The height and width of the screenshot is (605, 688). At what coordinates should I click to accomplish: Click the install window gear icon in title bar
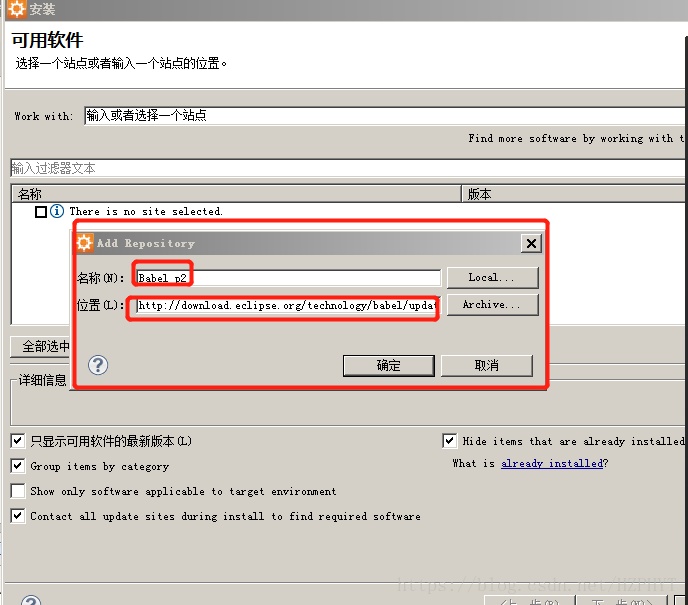16,10
